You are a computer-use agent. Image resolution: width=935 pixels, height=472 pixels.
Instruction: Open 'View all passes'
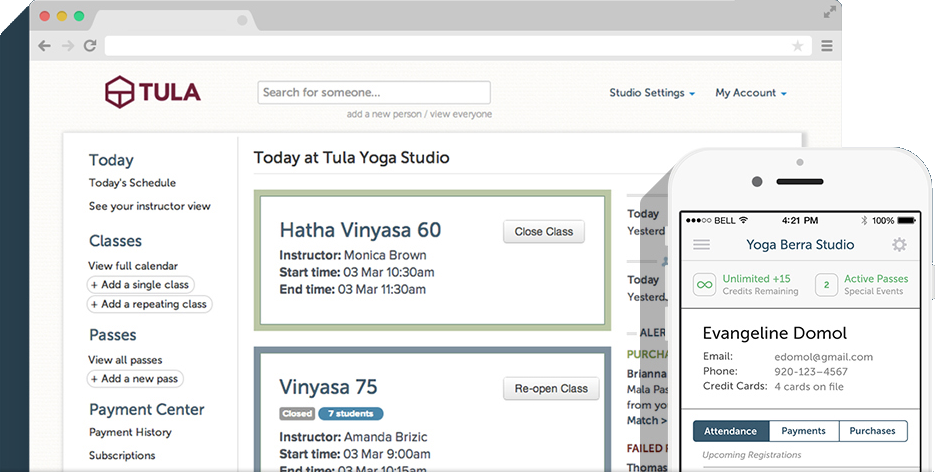click(125, 360)
